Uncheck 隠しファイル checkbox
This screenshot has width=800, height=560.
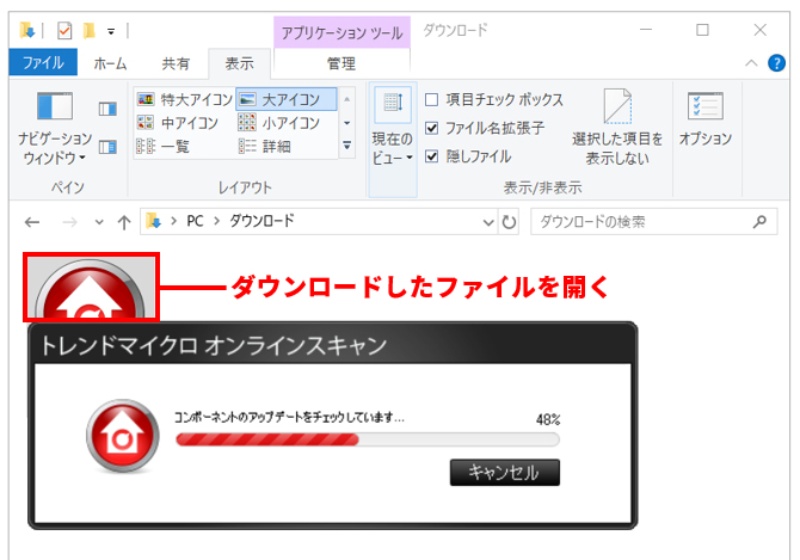pyautogui.click(x=432, y=156)
